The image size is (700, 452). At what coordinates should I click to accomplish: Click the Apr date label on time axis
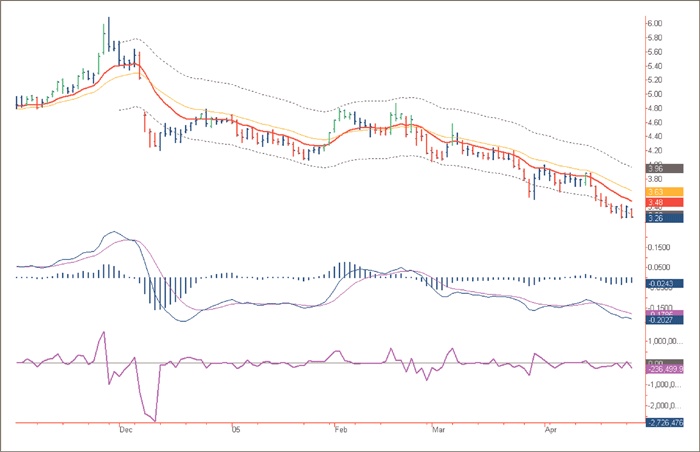(x=549, y=429)
